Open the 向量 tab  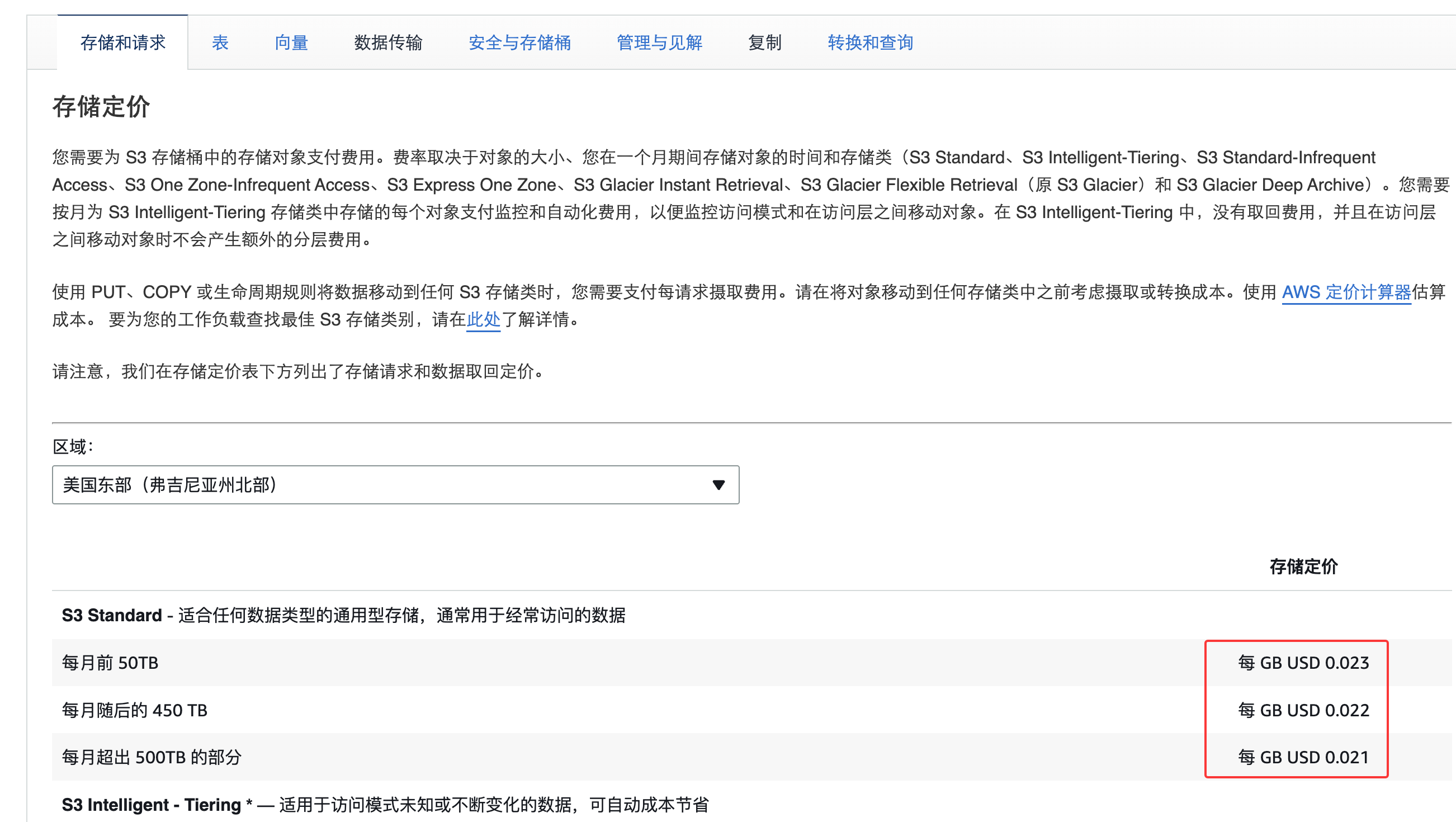[x=291, y=42]
